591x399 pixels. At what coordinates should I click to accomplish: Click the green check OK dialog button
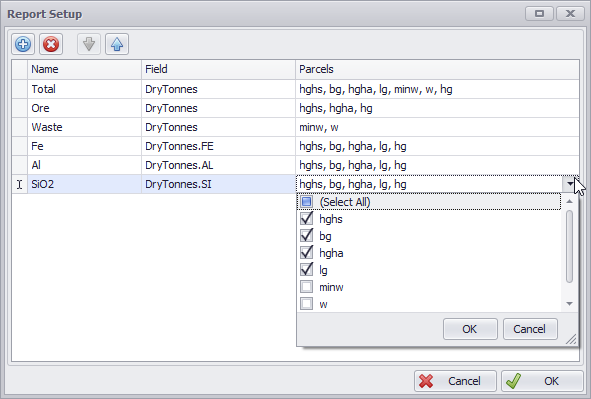(542, 381)
